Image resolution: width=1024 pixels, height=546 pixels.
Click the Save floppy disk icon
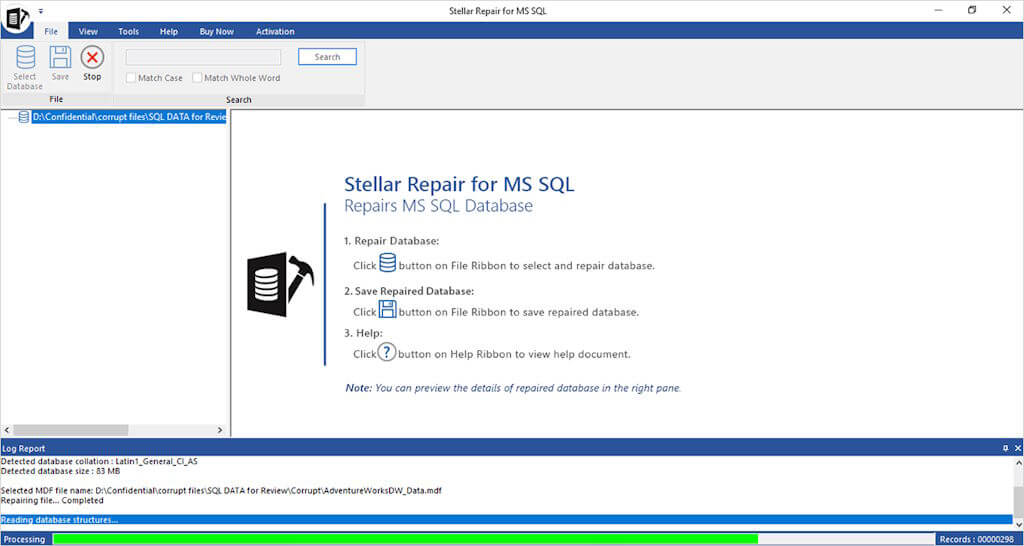tap(60, 58)
